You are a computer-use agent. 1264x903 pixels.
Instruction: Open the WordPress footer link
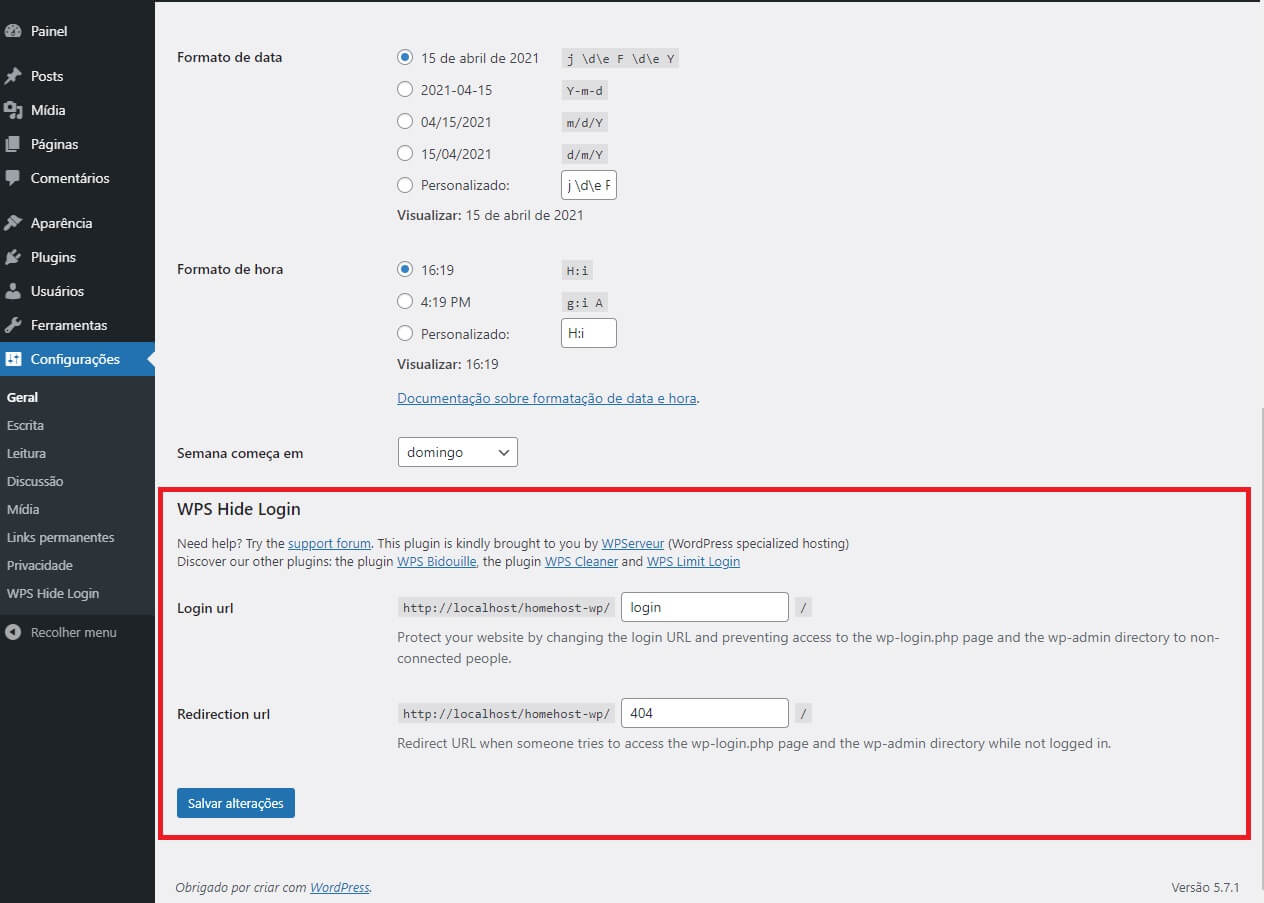coord(339,887)
